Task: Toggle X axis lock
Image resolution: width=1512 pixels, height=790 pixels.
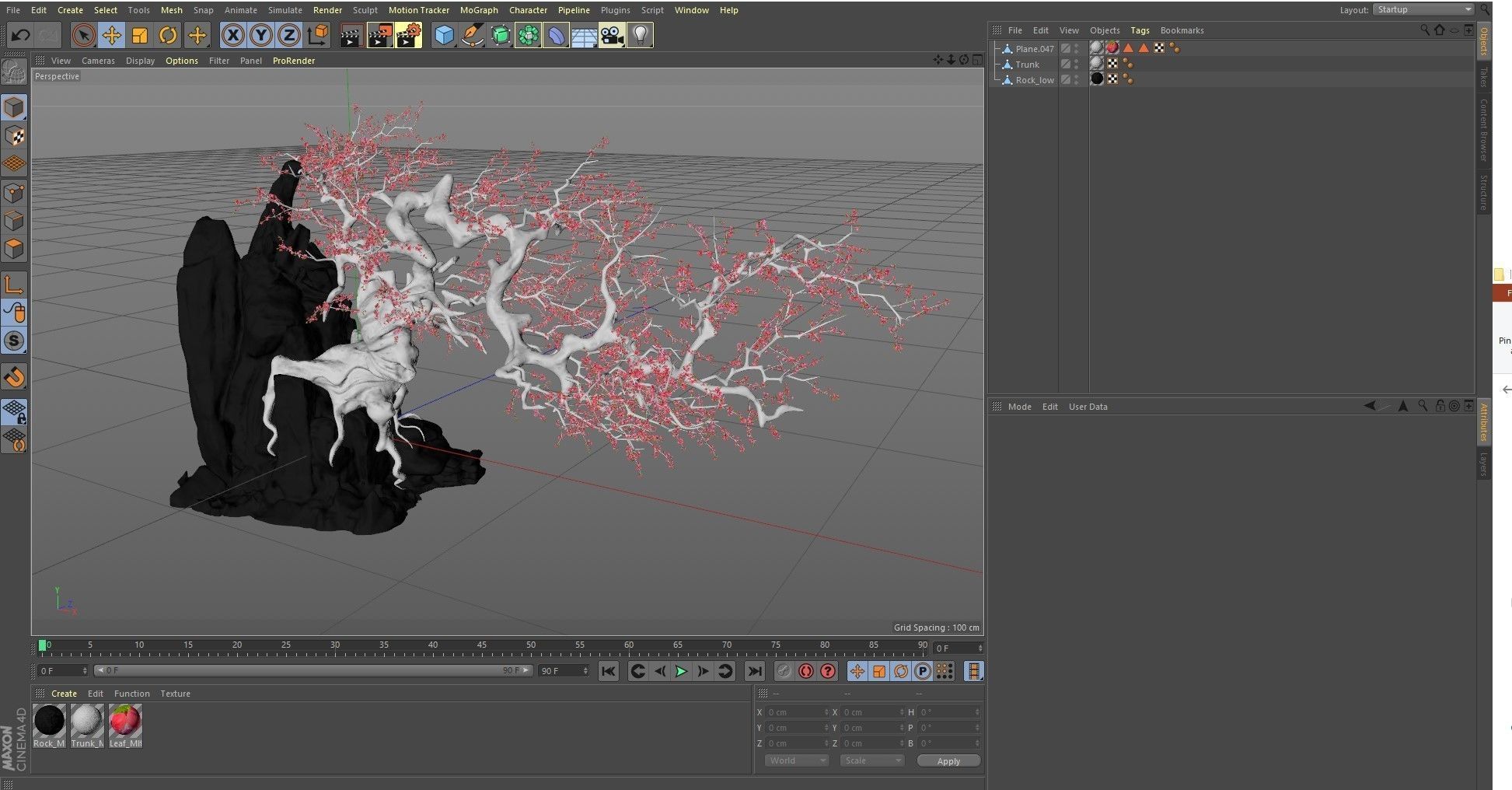Action: click(233, 35)
